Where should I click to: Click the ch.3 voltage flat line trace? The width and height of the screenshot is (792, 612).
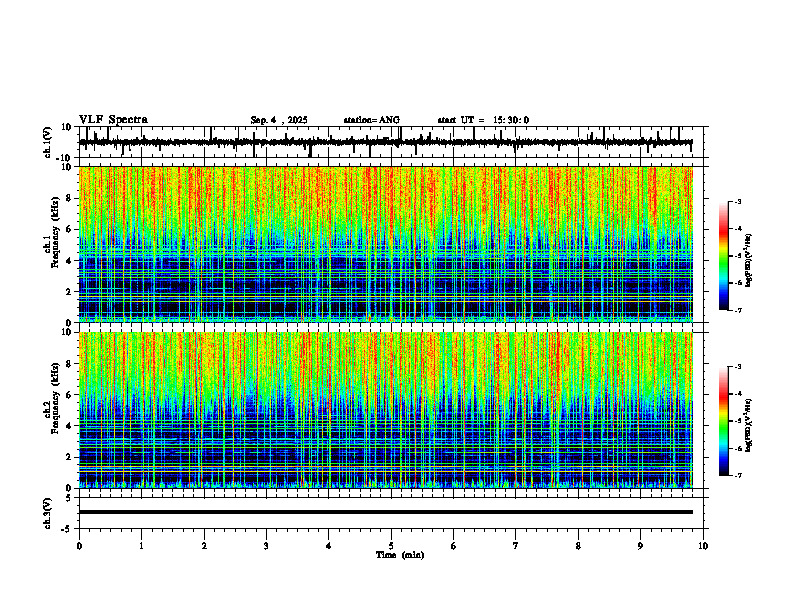(x=385, y=512)
